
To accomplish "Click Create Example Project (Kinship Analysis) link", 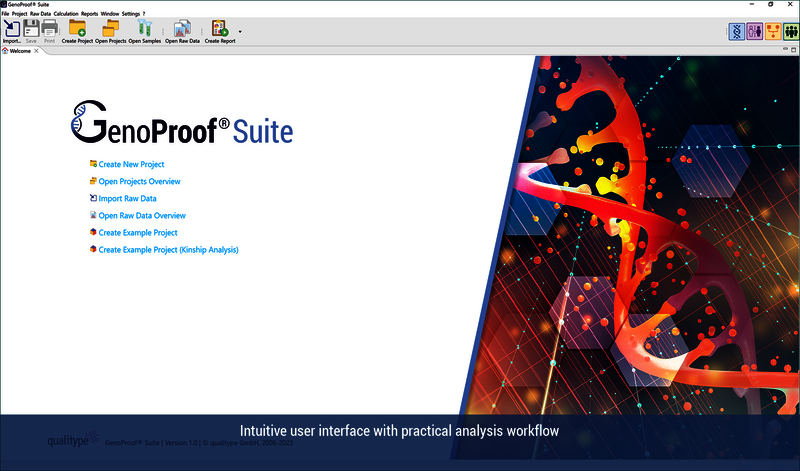I will point(168,250).
